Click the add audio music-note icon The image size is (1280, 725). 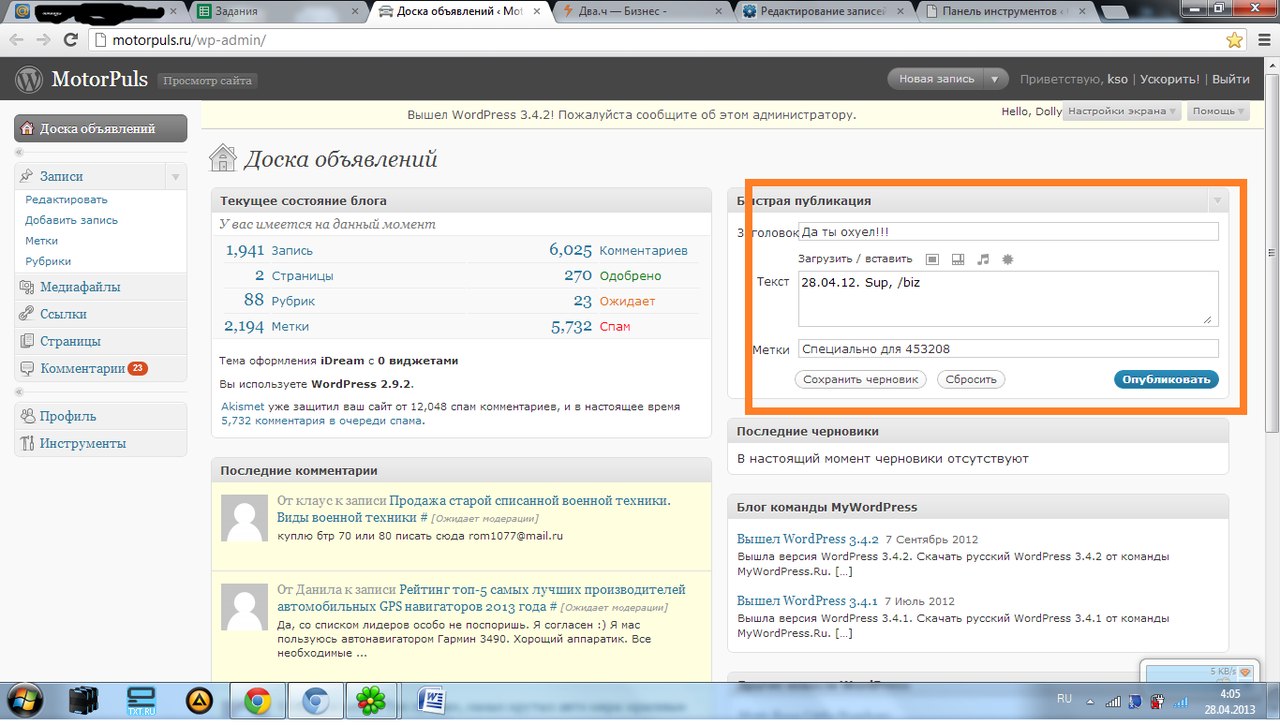coord(983,259)
